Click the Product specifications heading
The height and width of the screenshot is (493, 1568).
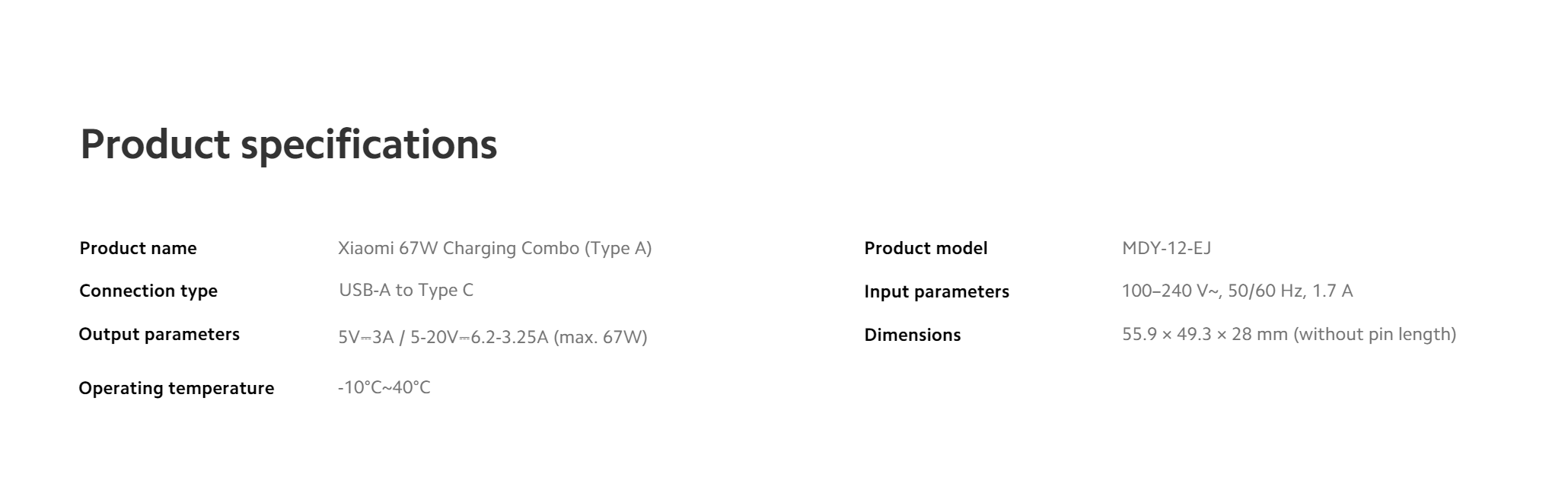[x=288, y=145]
